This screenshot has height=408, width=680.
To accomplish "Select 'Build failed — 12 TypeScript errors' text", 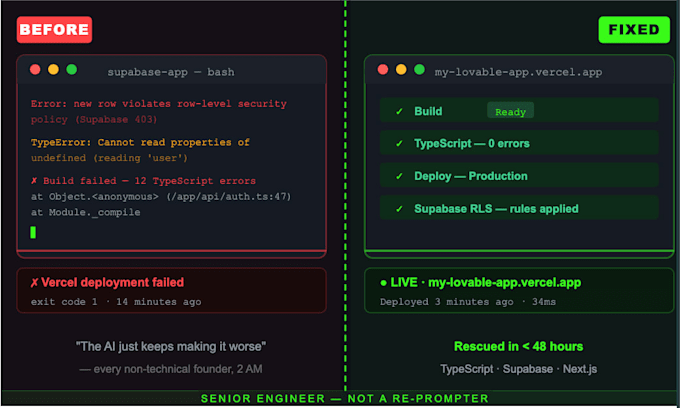I will click(149, 181).
